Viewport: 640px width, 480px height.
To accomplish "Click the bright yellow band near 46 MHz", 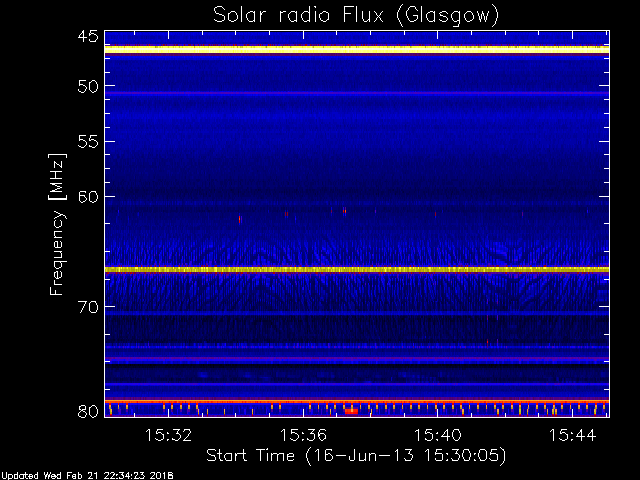I will (x=357, y=50).
